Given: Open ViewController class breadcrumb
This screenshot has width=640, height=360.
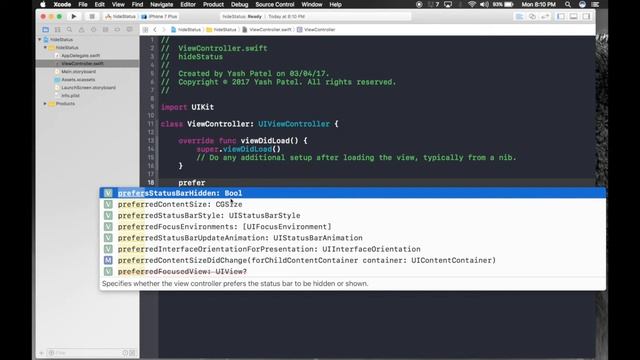Looking at the screenshot, I should pyautogui.click(x=316, y=30).
